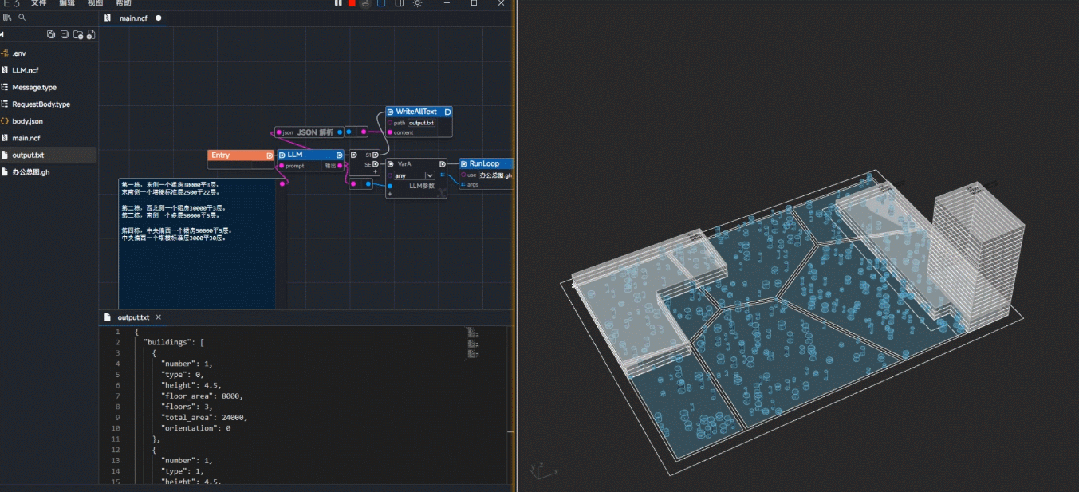
Task: Click the plus expander at bottom of VarA node
Action: [x=390, y=195]
